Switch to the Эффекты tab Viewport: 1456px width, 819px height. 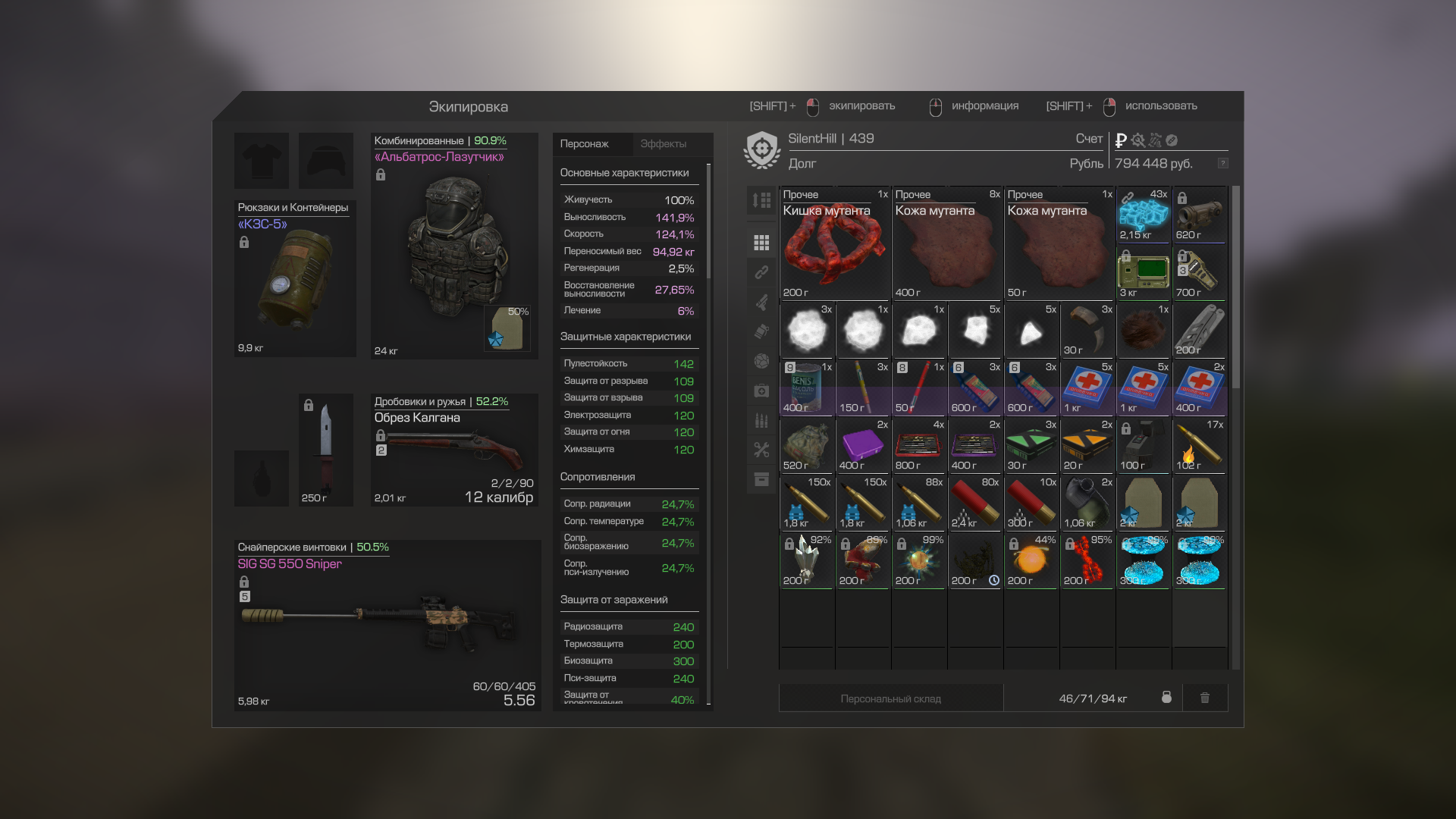663,144
